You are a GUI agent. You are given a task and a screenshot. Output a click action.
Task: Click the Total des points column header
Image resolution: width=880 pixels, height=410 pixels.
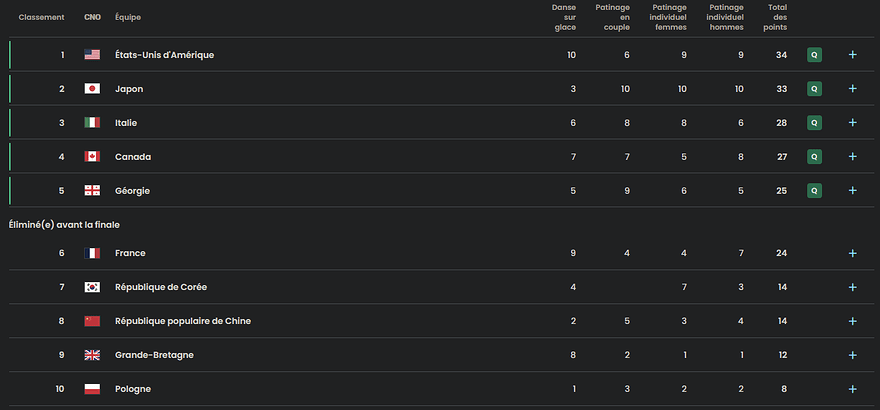tap(777, 17)
